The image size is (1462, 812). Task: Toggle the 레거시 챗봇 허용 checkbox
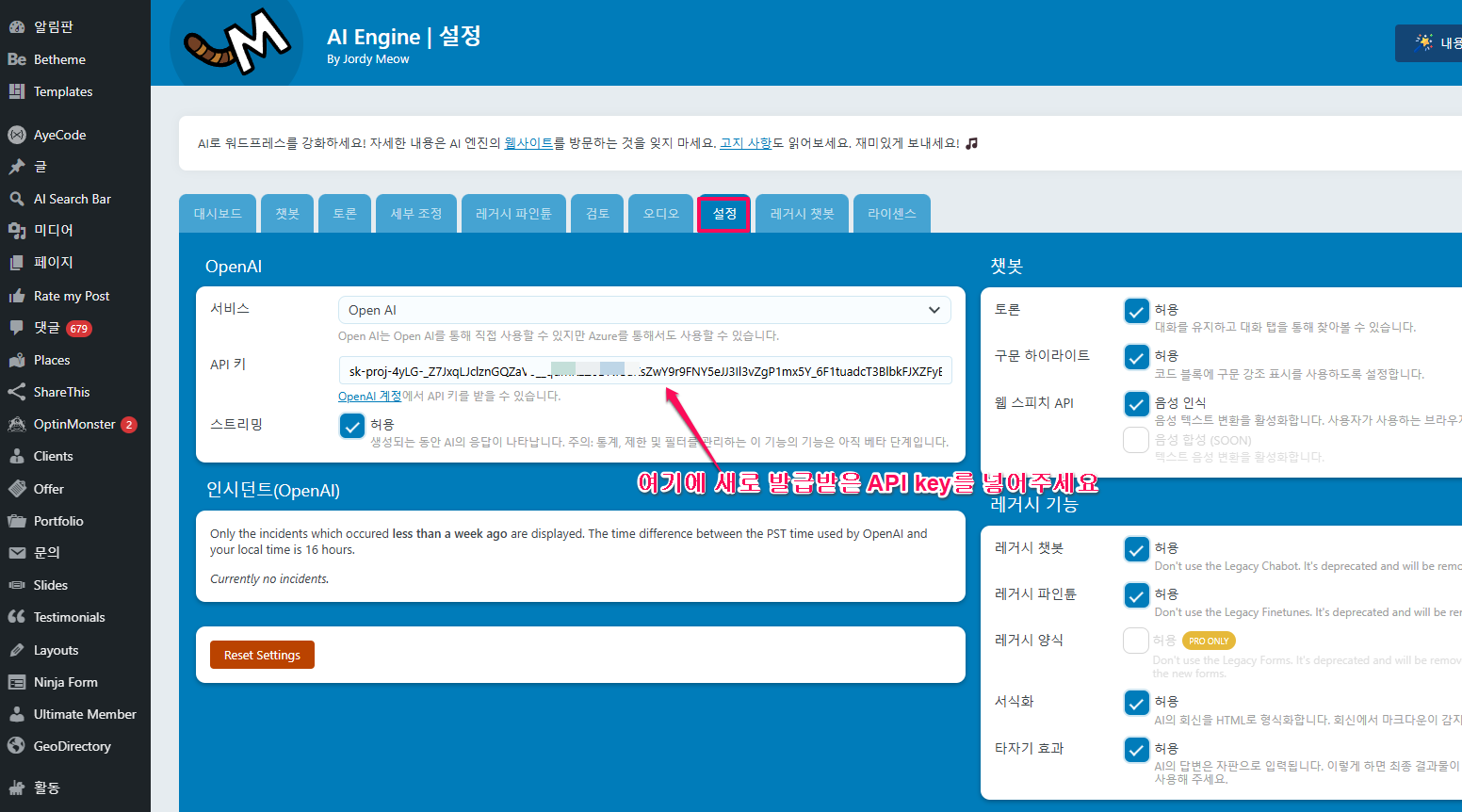tap(1137, 549)
